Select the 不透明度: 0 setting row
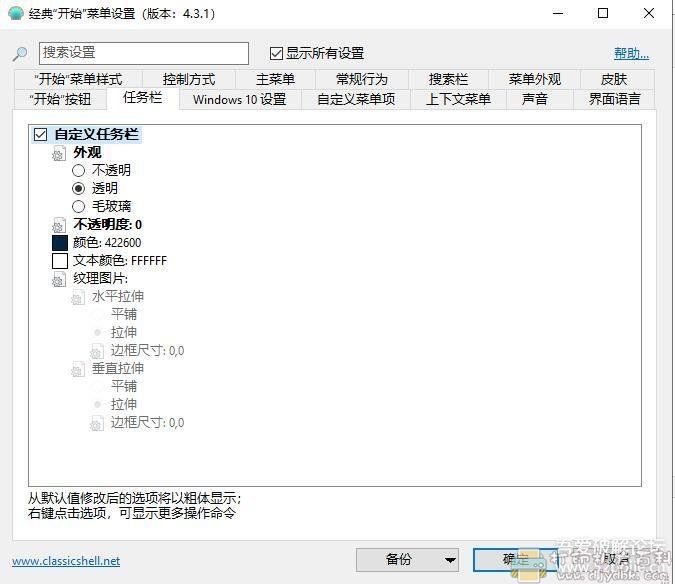The image size is (675, 584). coord(108,225)
